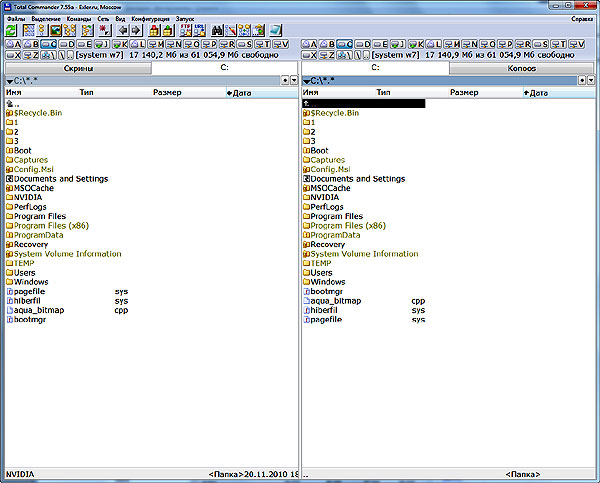Image resolution: width=600 pixels, height=483 pixels.
Task: Click the green Refresh icon in the toolbar
Action: pos(9,31)
